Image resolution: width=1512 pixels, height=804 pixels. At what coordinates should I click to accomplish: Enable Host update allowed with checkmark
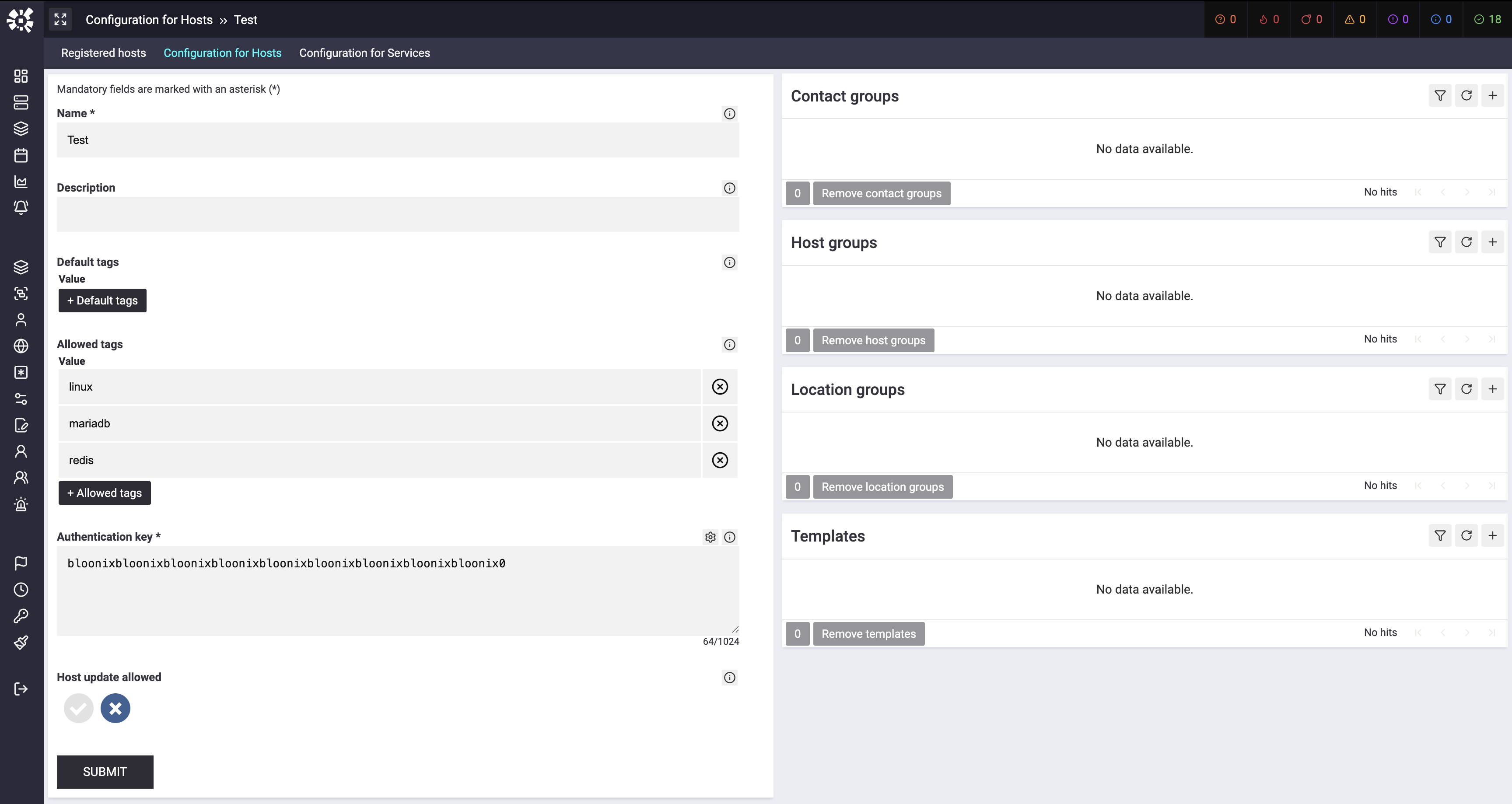coord(79,708)
